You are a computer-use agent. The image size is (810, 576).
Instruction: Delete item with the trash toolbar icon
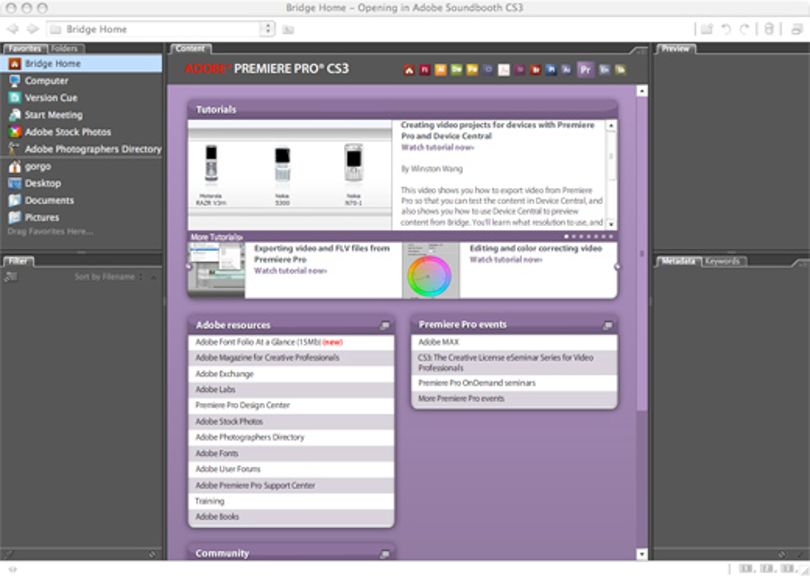769,29
